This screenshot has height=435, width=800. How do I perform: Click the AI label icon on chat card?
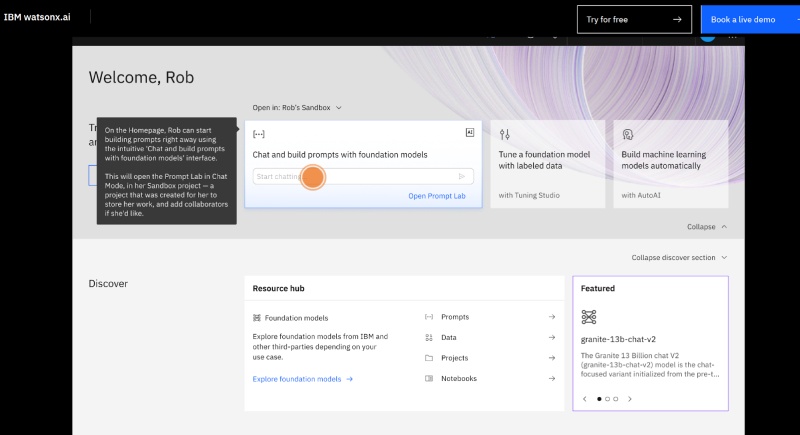pyautogui.click(x=470, y=133)
